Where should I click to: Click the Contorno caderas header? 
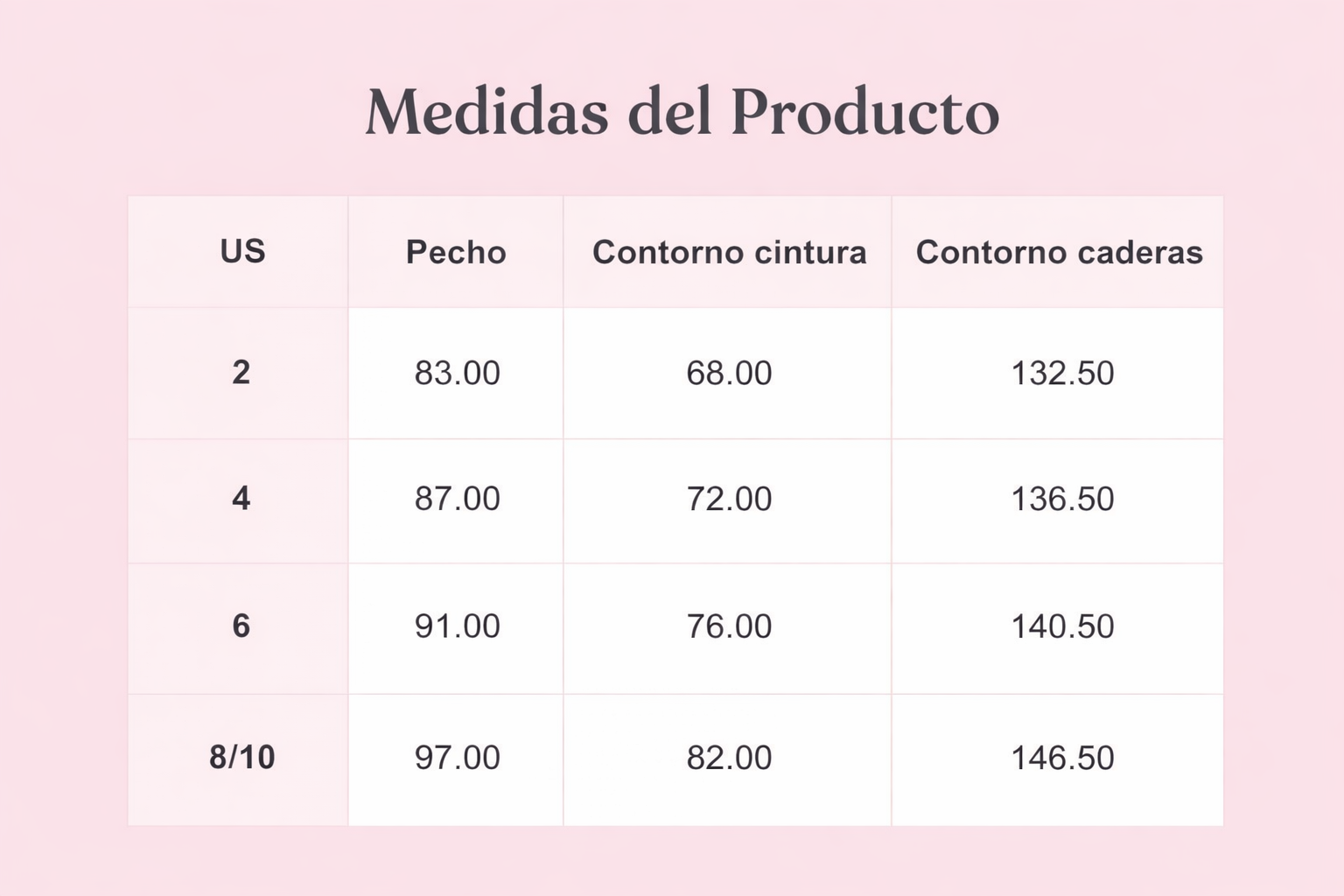(1059, 252)
